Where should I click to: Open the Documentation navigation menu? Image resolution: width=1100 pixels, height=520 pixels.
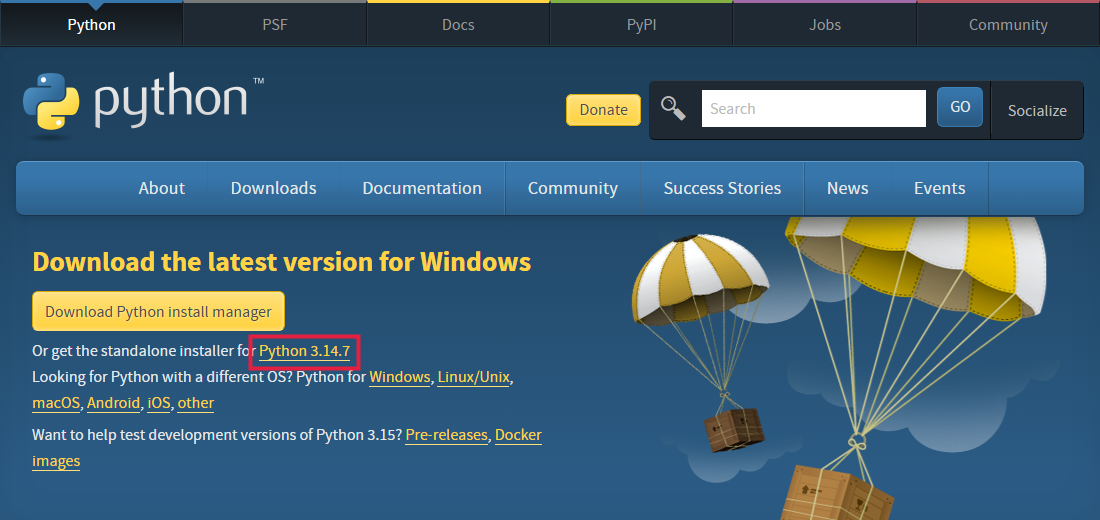click(x=422, y=188)
